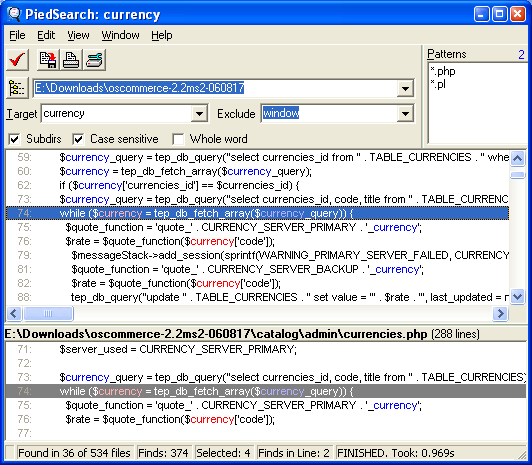This screenshot has width=532, height=465.
Task: Click 'Found in 36 of 534 files' status
Action: coord(75,453)
